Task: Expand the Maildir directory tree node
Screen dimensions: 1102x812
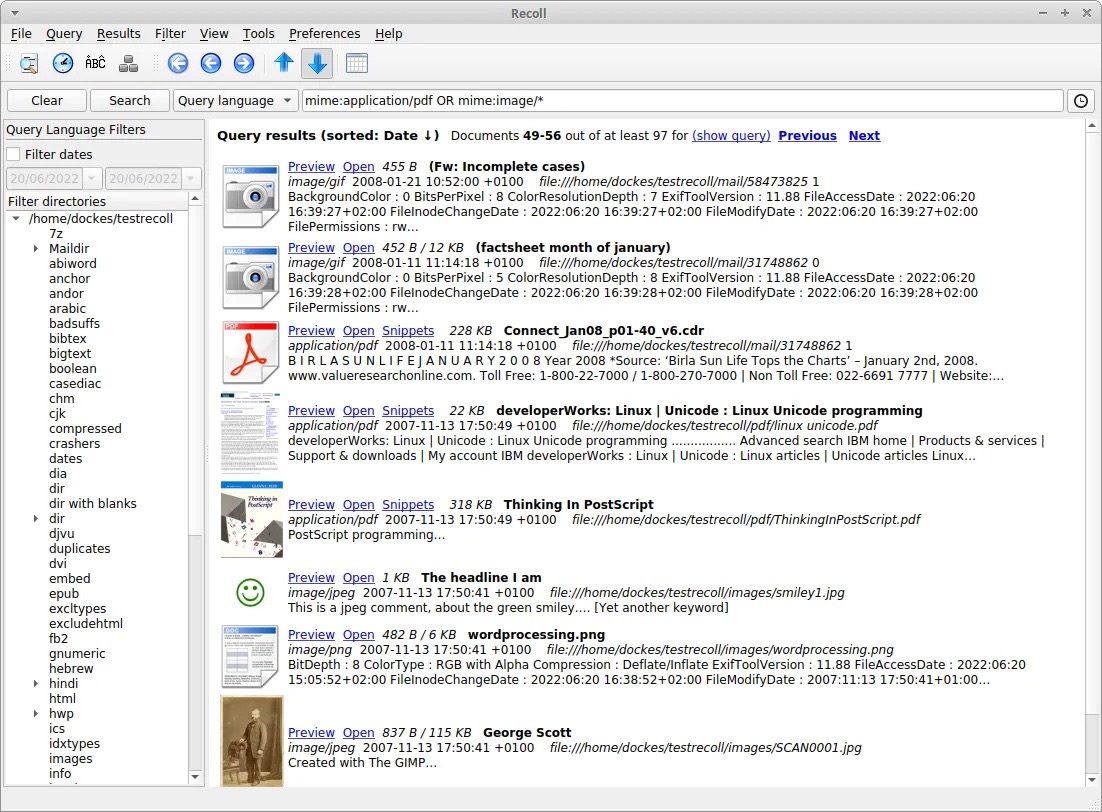Action: [36, 248]
